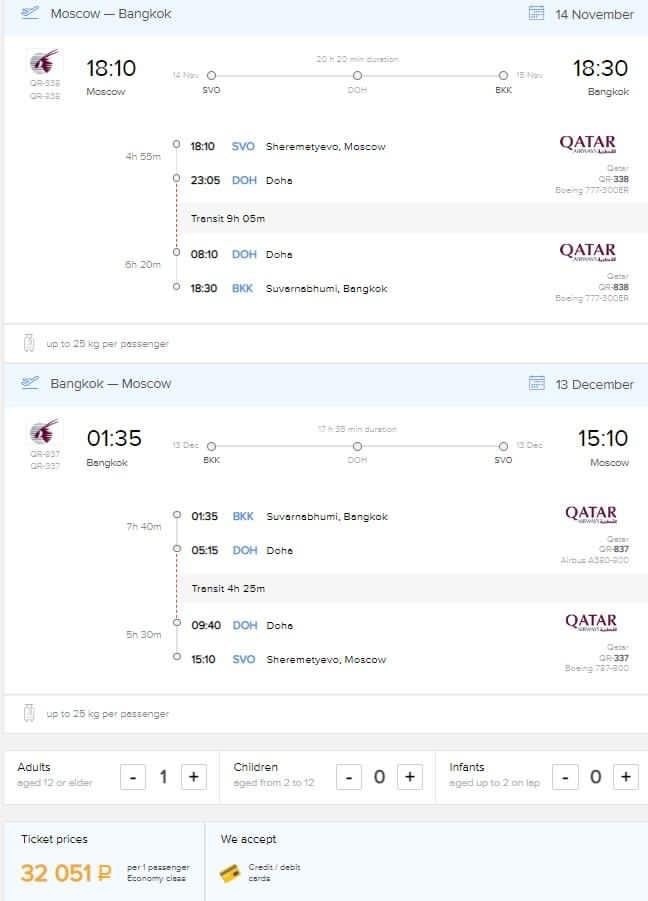Click the luggage icon under the return flight
648x901 pixels.
pyautogui.click(x=29, y=713)
